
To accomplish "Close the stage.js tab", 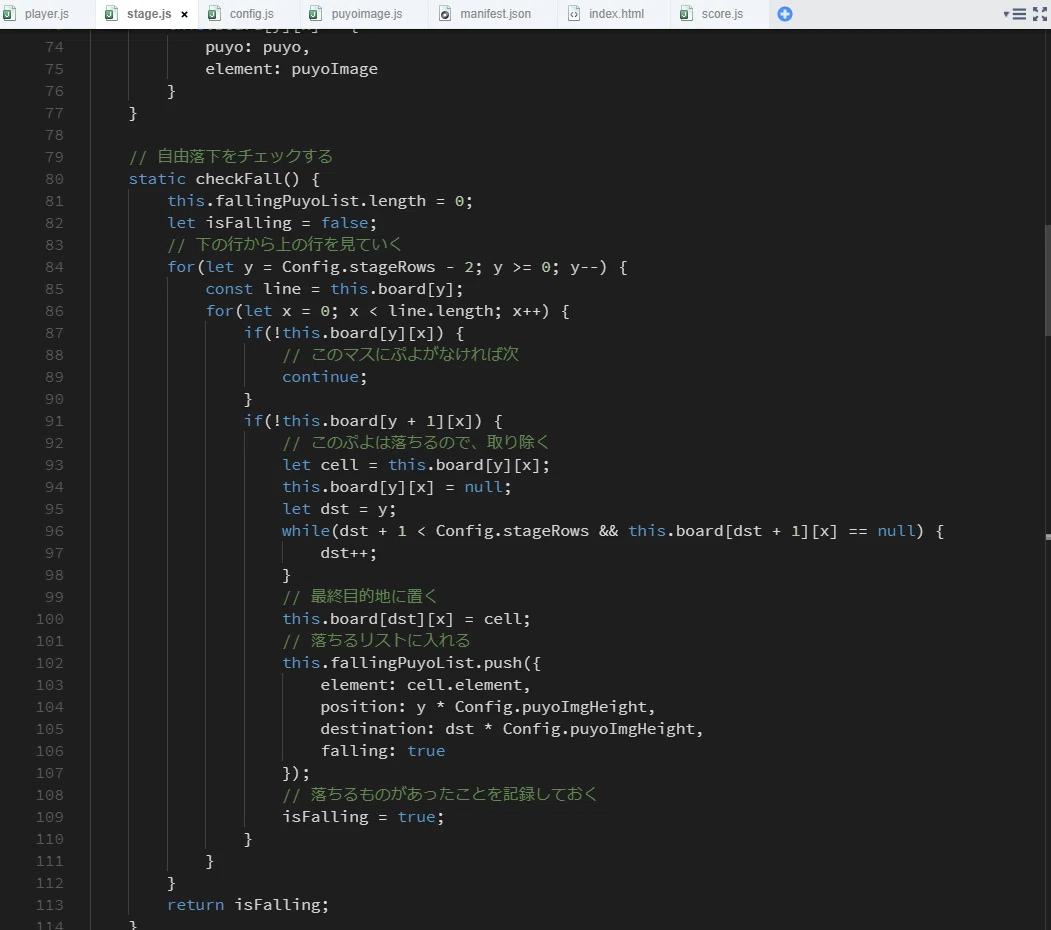I will [x=184, y=14].
